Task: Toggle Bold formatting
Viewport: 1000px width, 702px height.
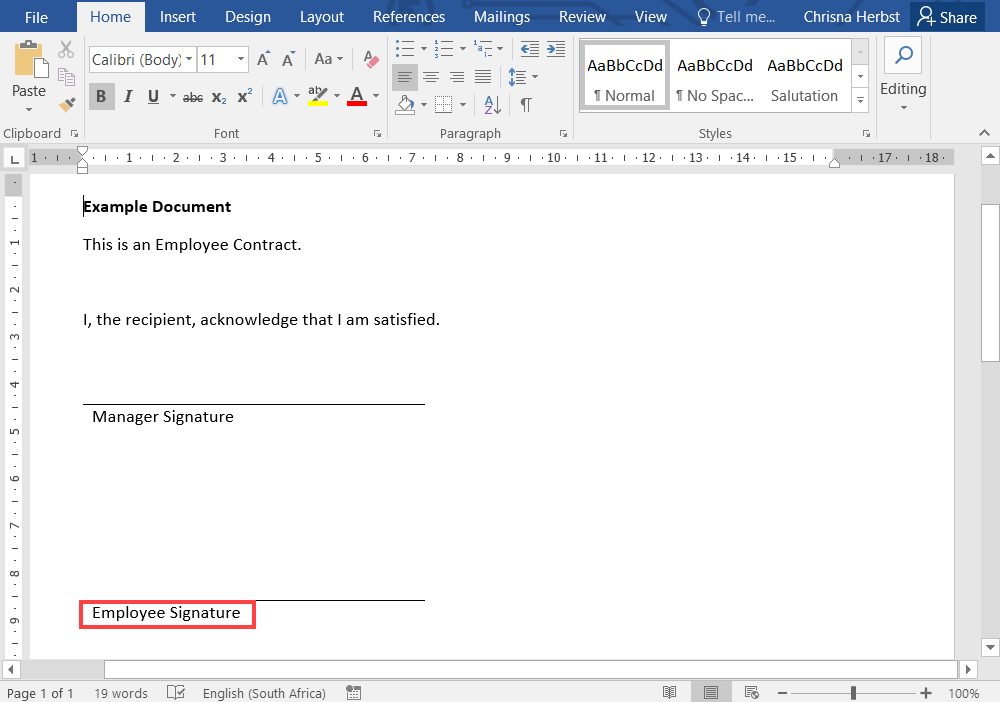Action: pos(101,97)
